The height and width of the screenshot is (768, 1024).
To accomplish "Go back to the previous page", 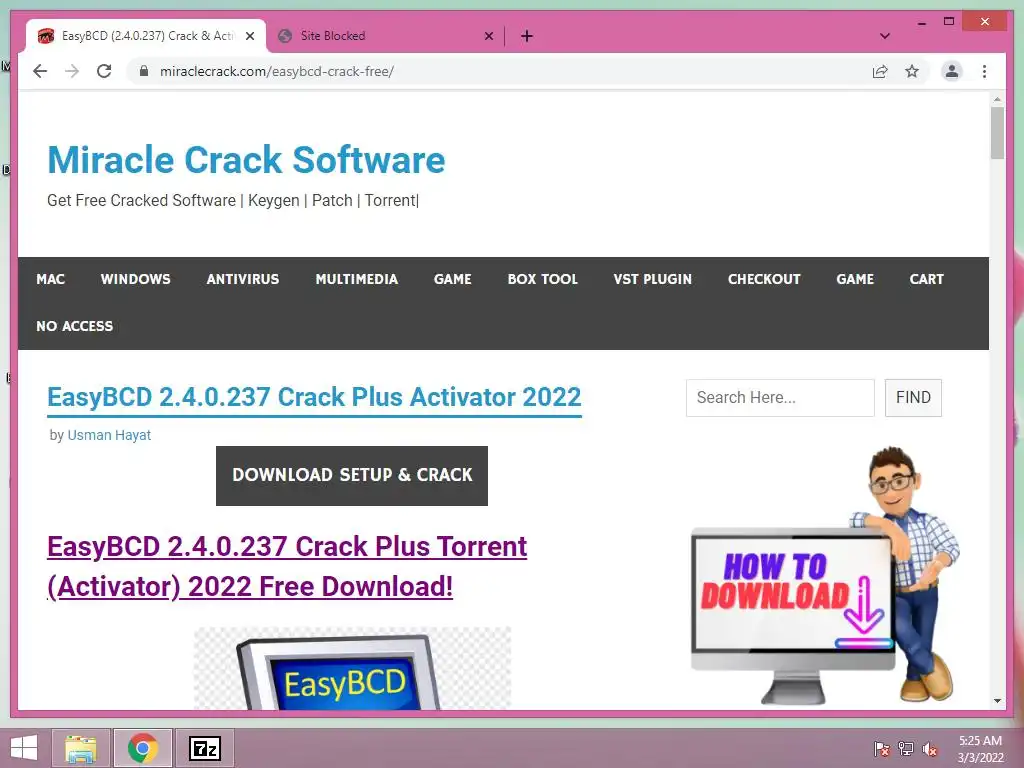I will click(x=40, y=71).
